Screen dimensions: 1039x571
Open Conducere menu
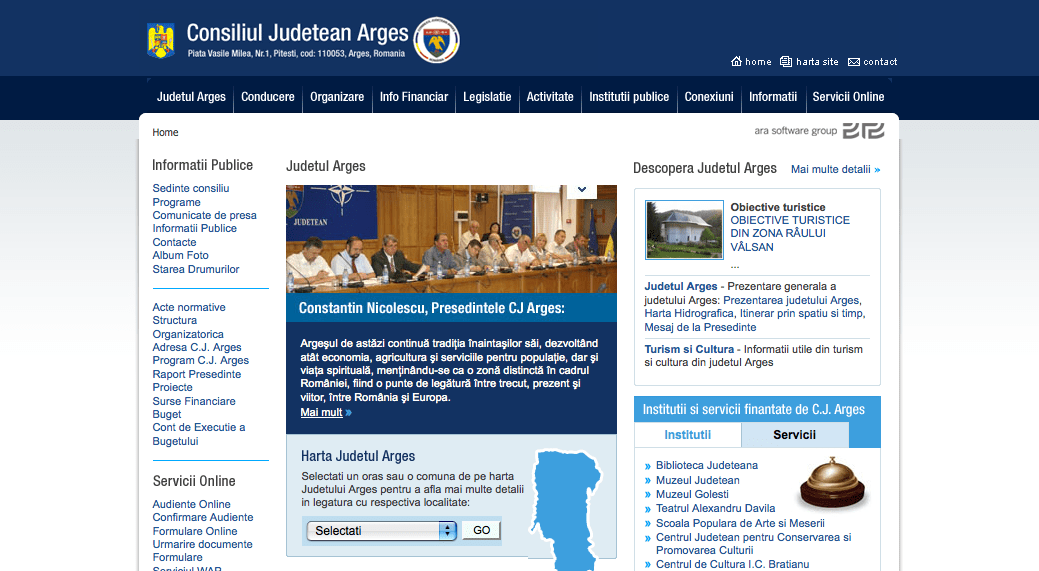coord(268,97)
